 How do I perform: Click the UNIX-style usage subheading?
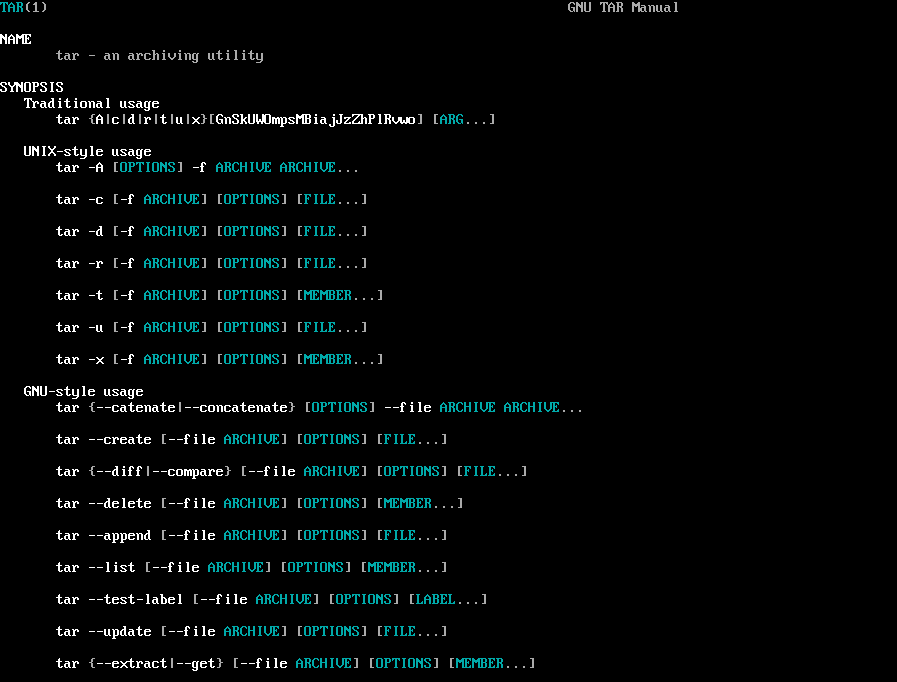click(88, 152)
